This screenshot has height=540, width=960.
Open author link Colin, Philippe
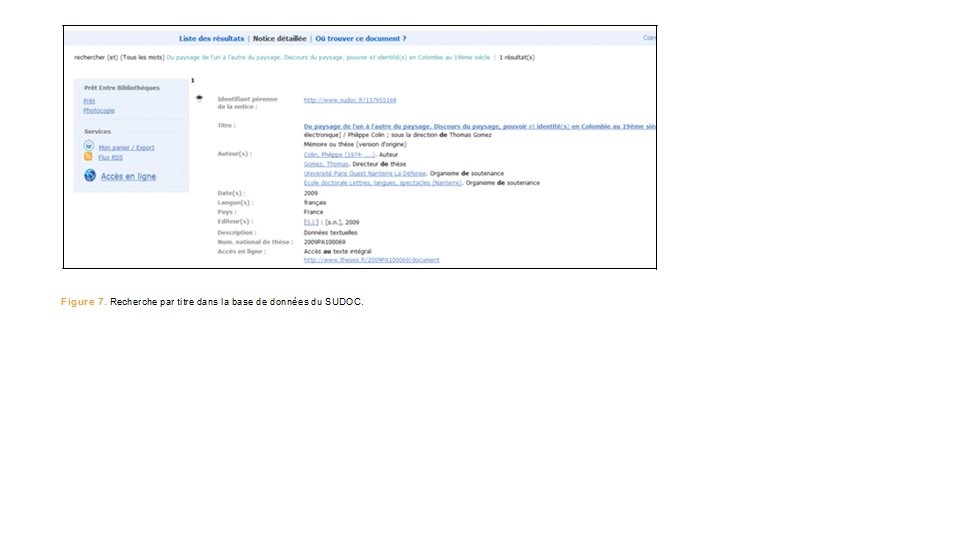[339, 155]
